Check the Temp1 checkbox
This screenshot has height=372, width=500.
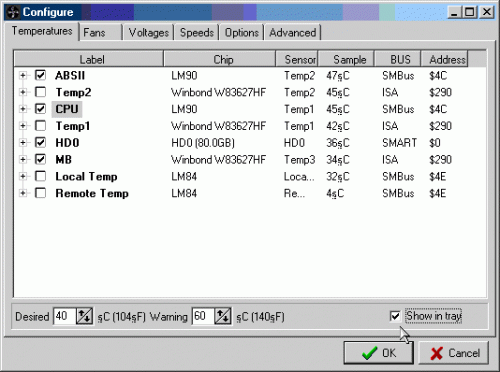click(x=40, y=126)
